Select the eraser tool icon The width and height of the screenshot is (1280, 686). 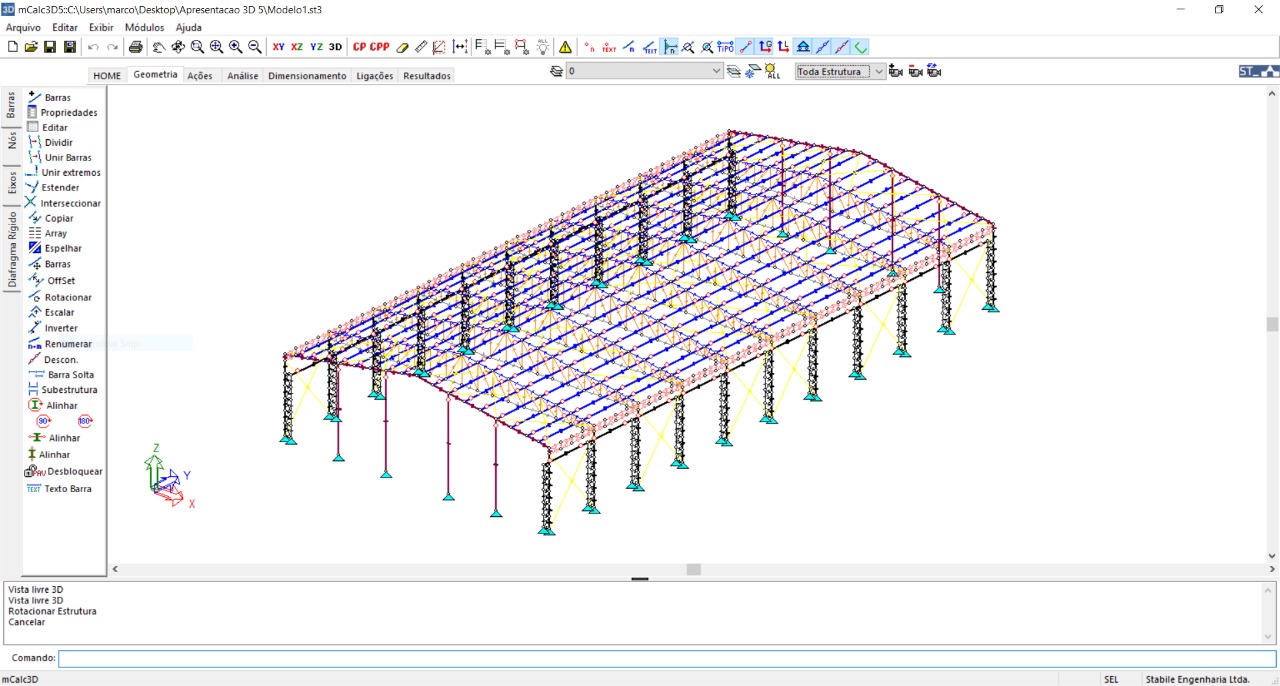point(402,47)
